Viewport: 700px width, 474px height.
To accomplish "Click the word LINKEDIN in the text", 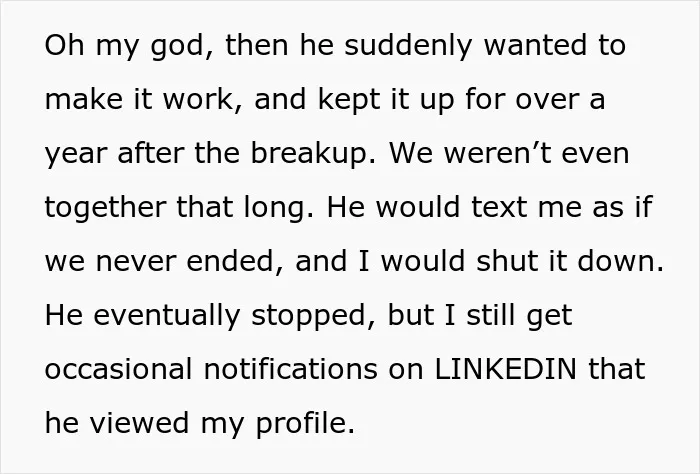I will (x=505, y=369).
